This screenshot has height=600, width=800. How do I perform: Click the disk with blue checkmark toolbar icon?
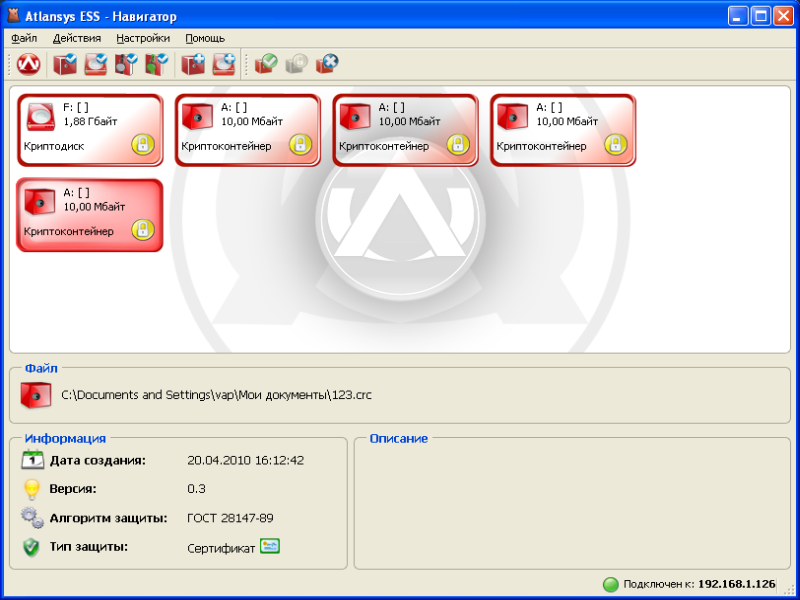click(95, 64)
